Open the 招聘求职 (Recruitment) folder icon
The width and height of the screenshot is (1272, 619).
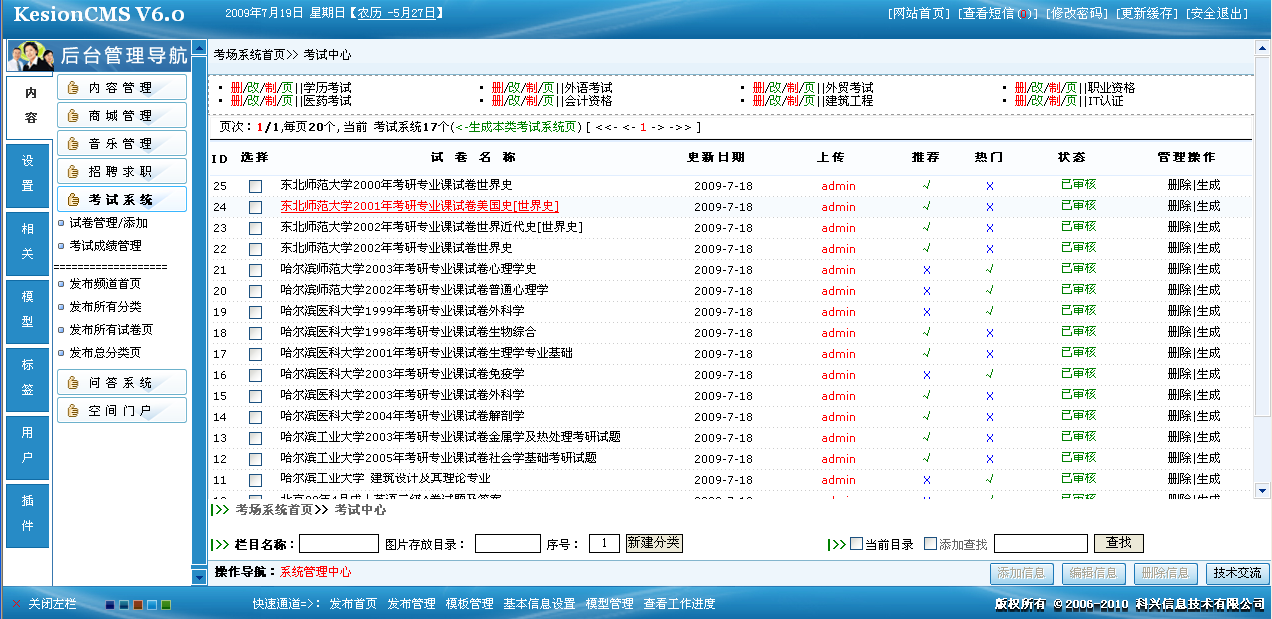[71, 170]
